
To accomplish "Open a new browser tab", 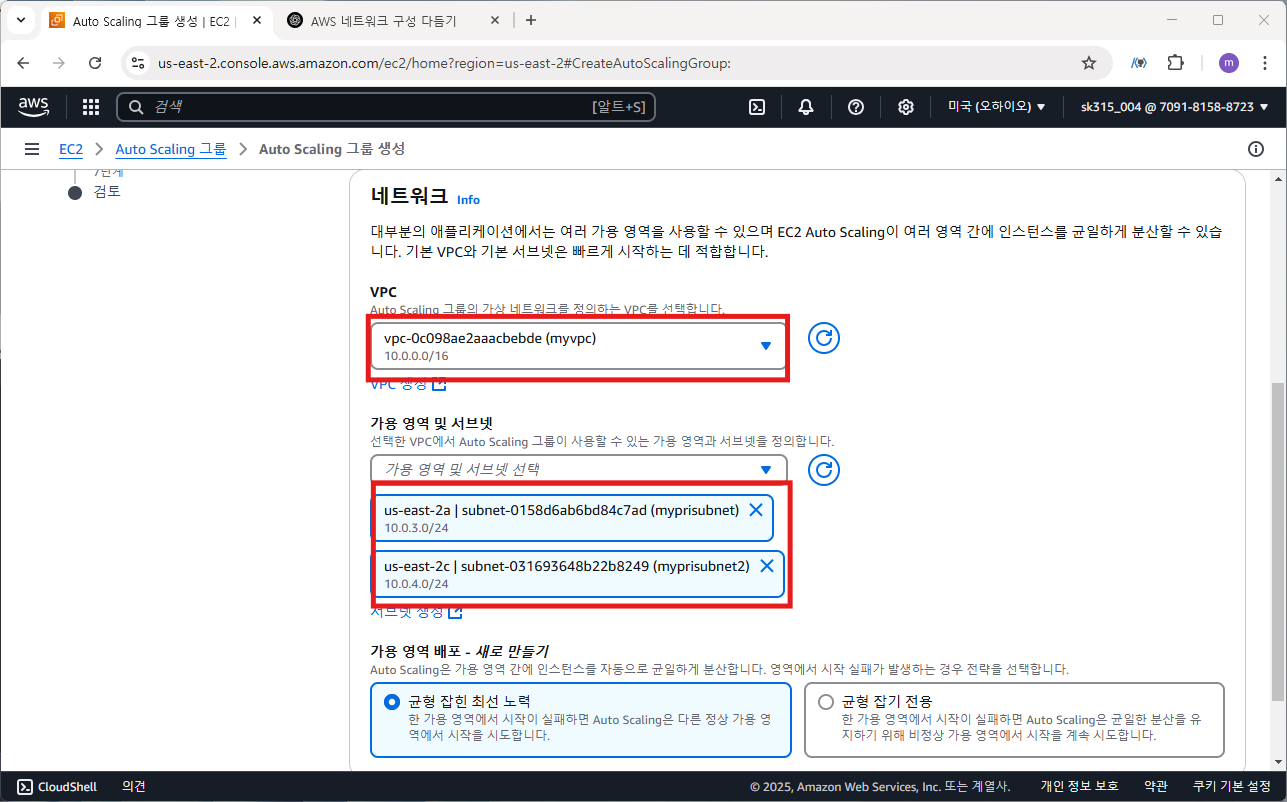I will click(530, 20).
